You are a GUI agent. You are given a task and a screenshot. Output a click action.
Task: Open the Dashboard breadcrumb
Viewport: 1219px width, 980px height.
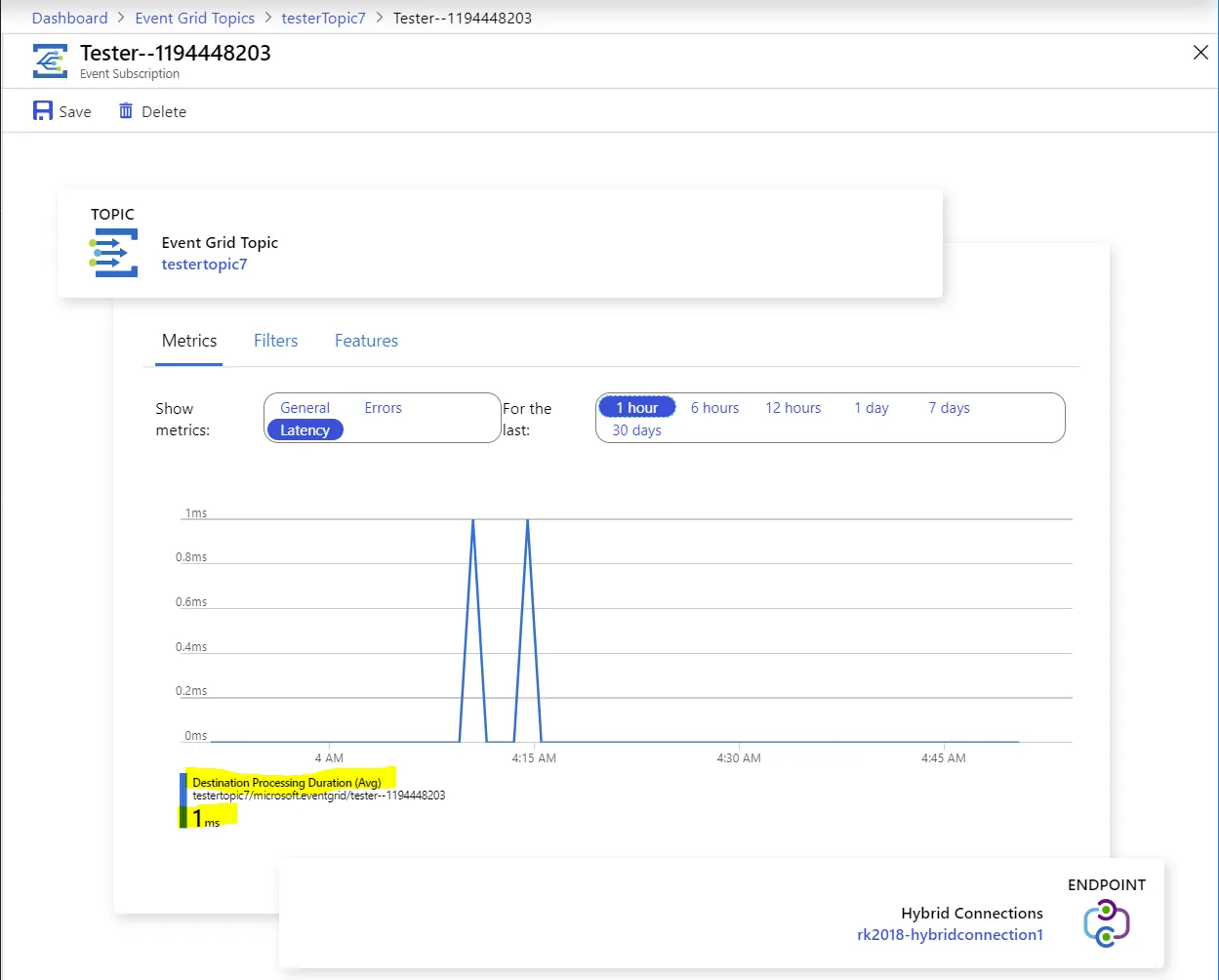click(x=70, y=18)
